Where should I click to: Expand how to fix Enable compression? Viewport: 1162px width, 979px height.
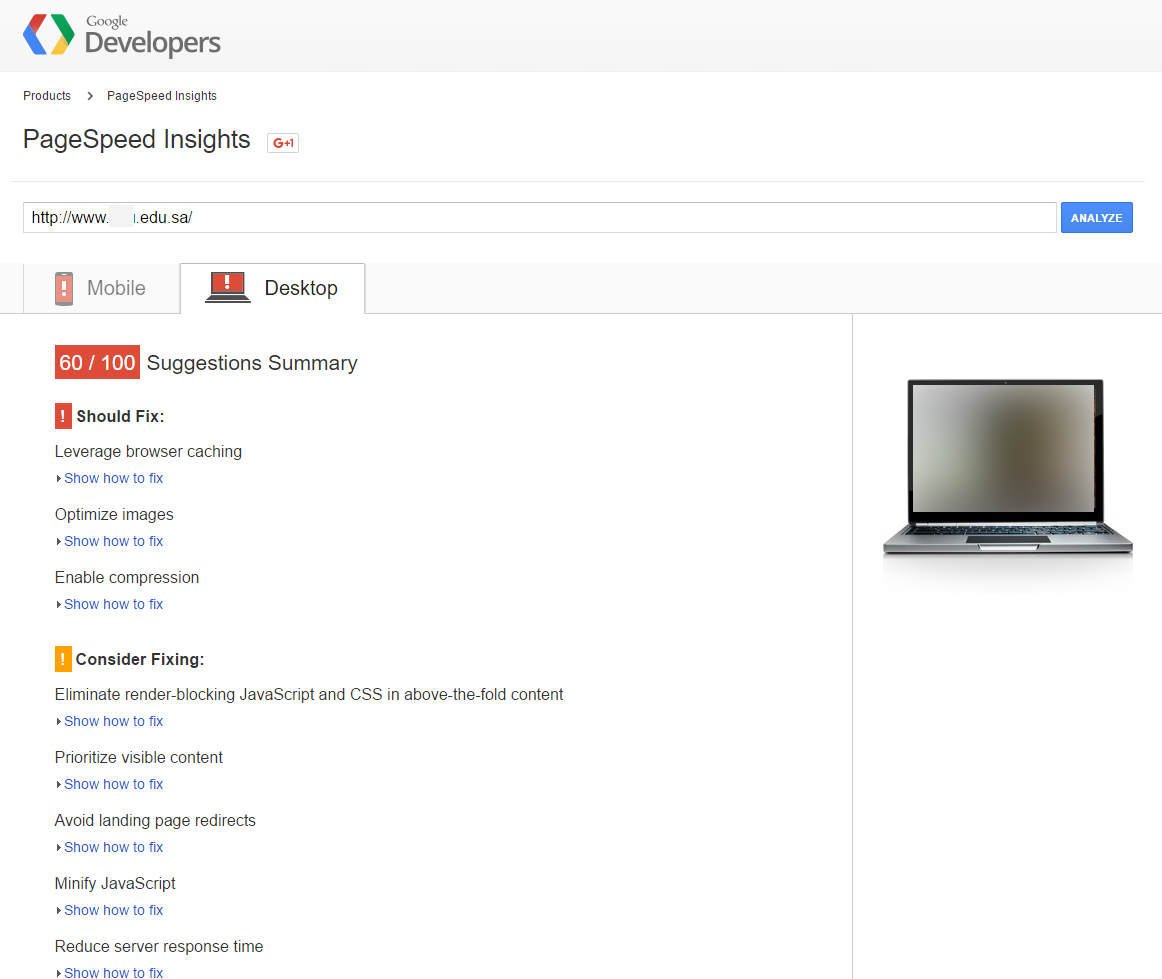(x=113, y=604)
